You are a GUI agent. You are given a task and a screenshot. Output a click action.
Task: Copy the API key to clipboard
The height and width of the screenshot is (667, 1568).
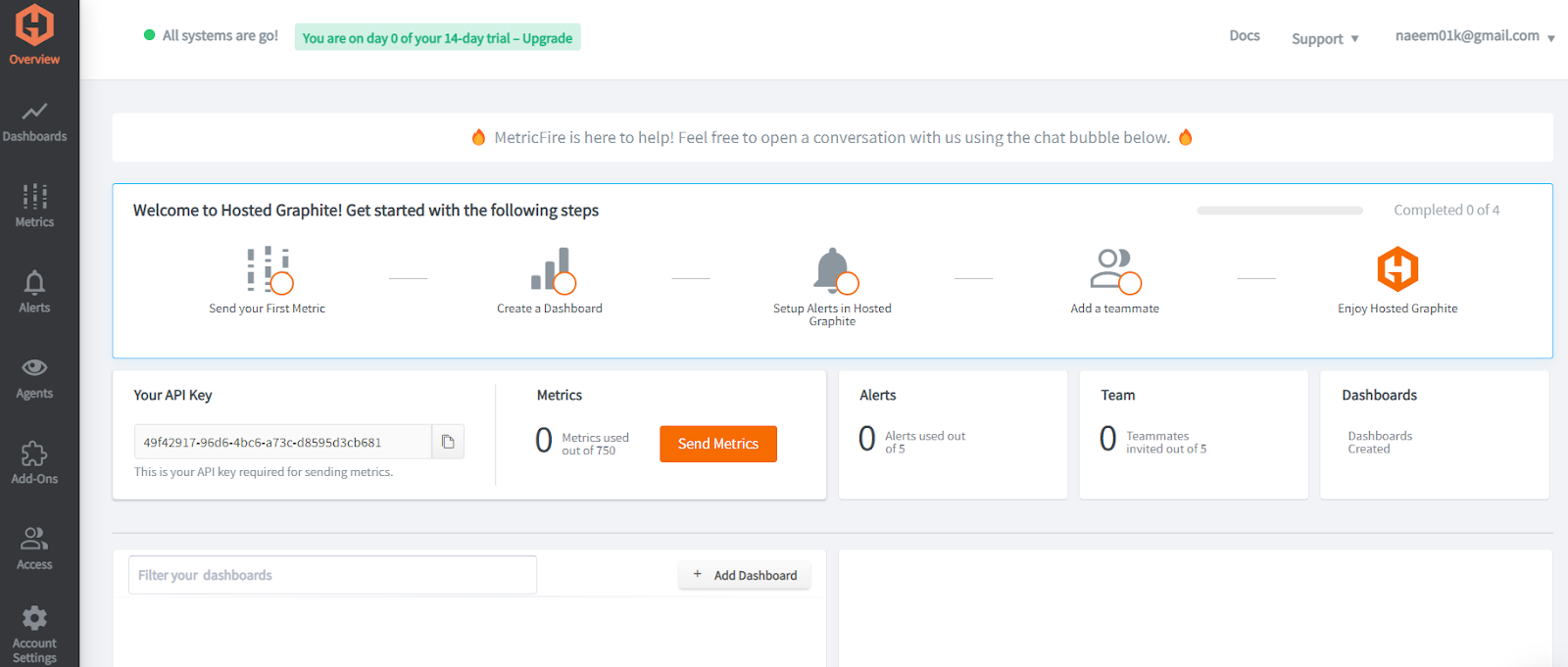tap(448, 442)
